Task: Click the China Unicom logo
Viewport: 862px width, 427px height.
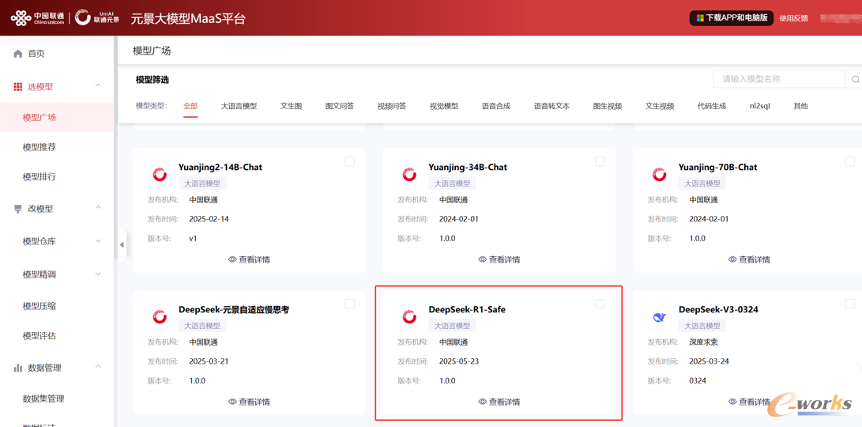Action: click(37, 18)
